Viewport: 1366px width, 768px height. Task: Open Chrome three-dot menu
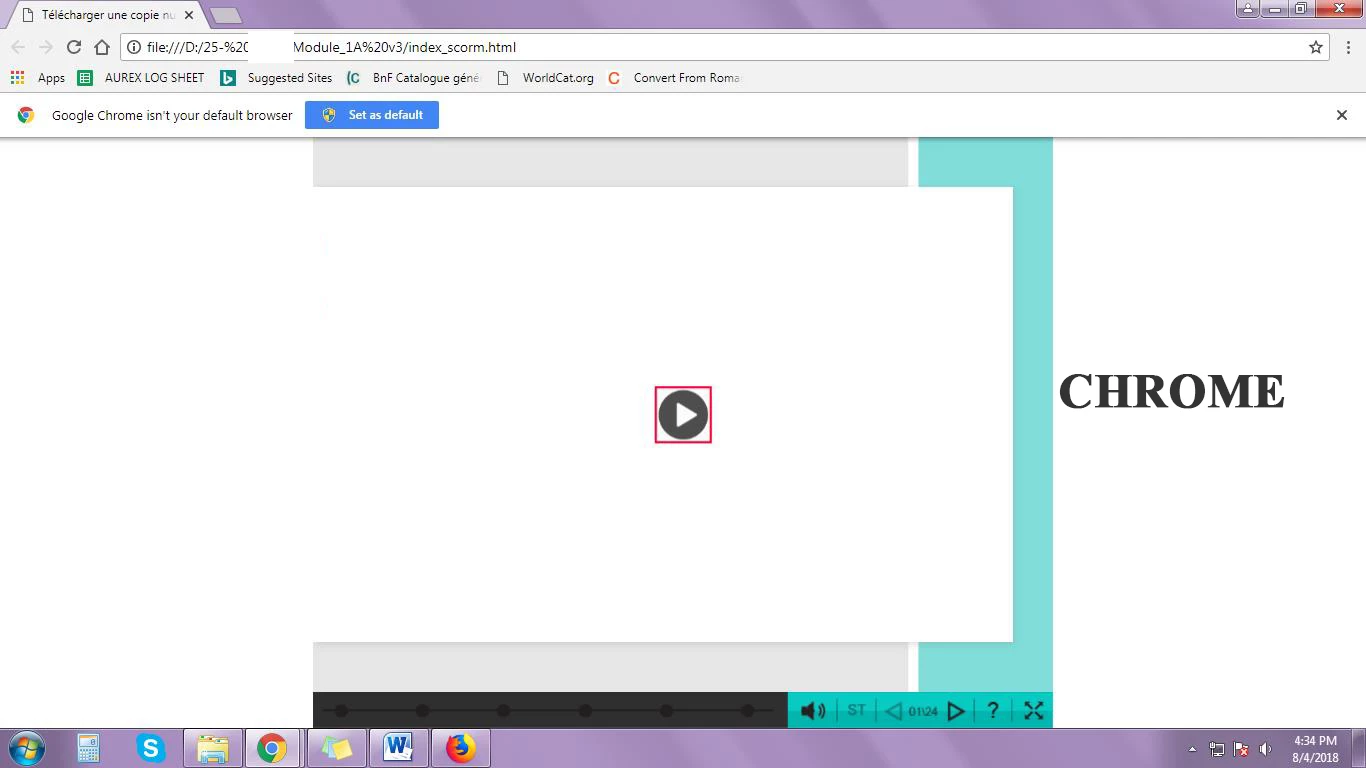coord(1348,47)
